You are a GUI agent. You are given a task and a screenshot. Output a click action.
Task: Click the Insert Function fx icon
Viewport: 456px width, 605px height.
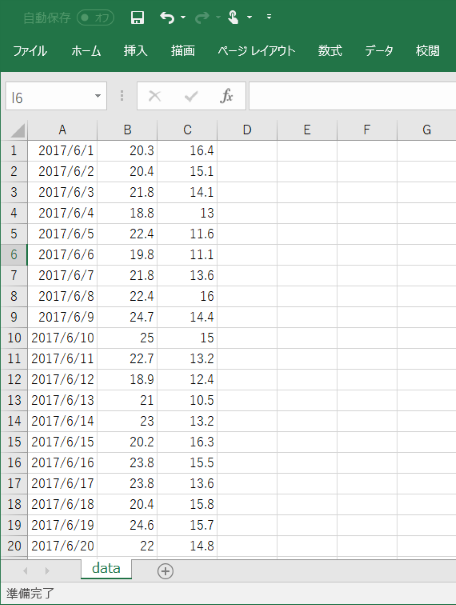(x=226, y=96)
